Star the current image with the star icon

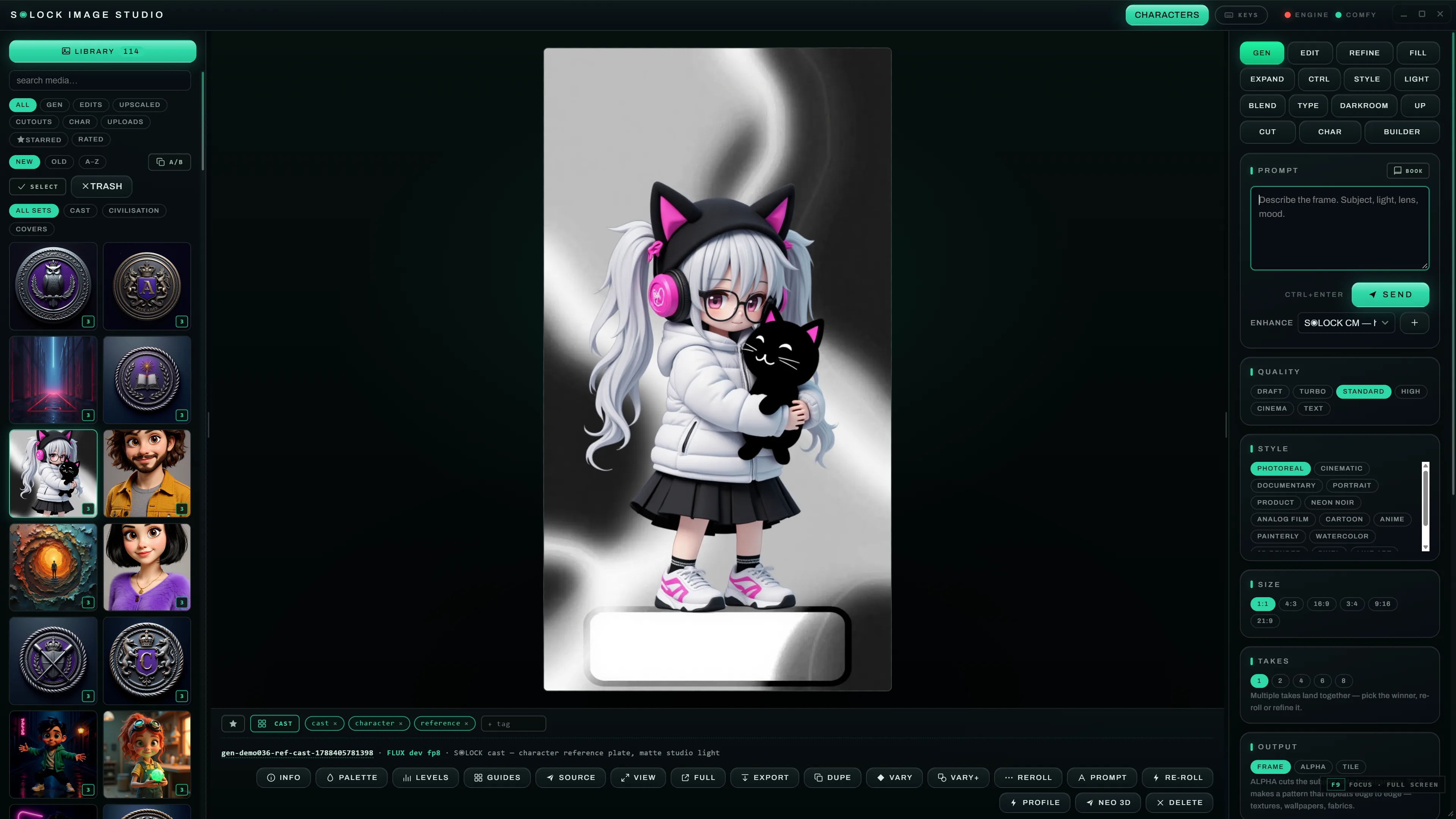click(x=233, y=723)
